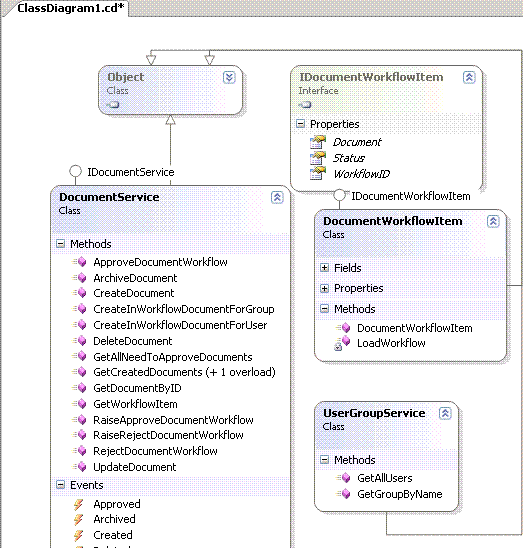The height and width of the screenshot is (548, 523).
Task: Click the GetDocumentByID method icon
Action: [79, 388]
